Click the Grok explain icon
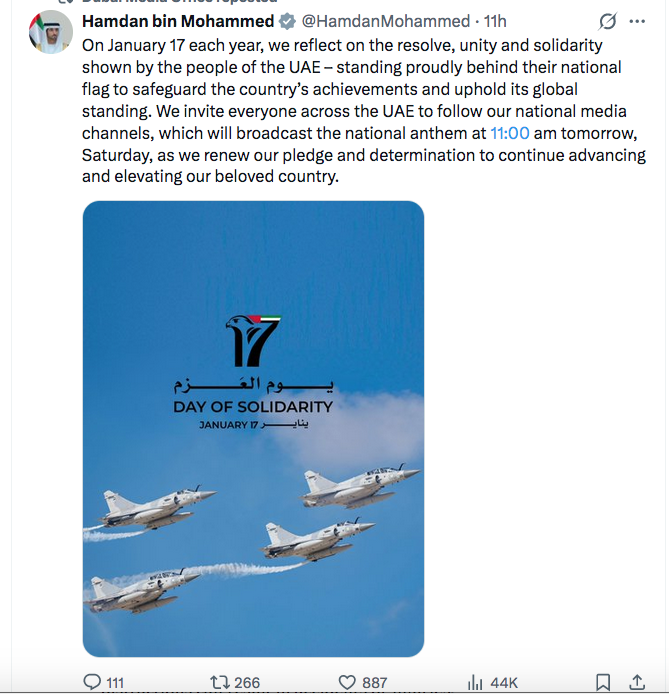Screen dimensions: 669x694 tap(606, 22)
